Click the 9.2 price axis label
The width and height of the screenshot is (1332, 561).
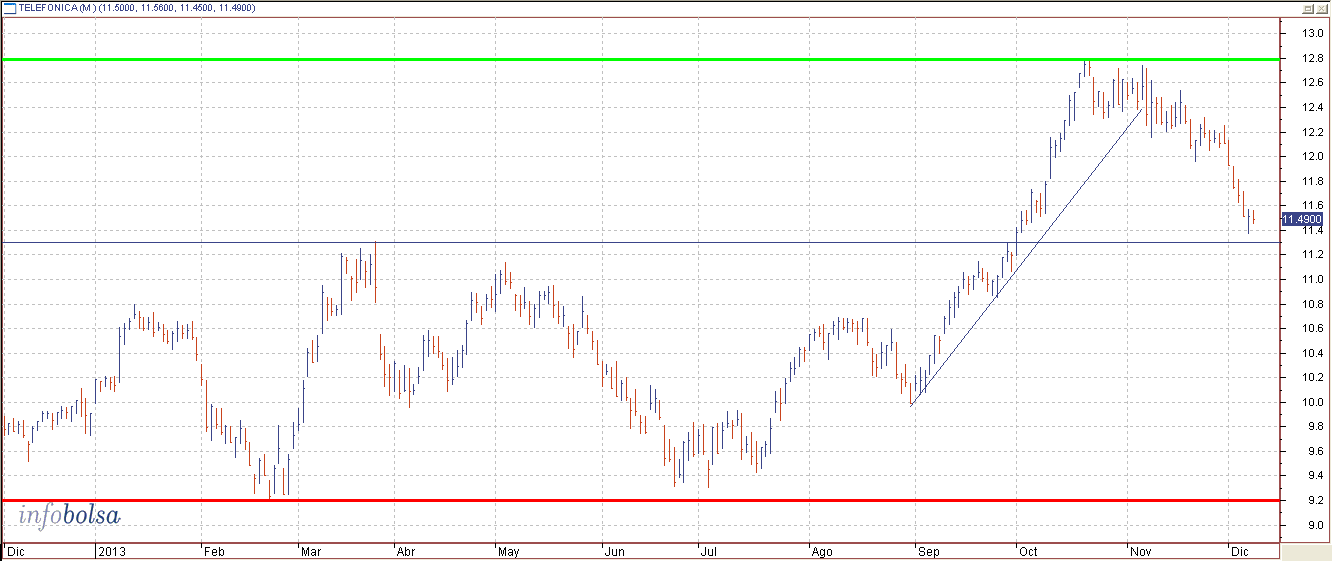(x=1312, y=501)
